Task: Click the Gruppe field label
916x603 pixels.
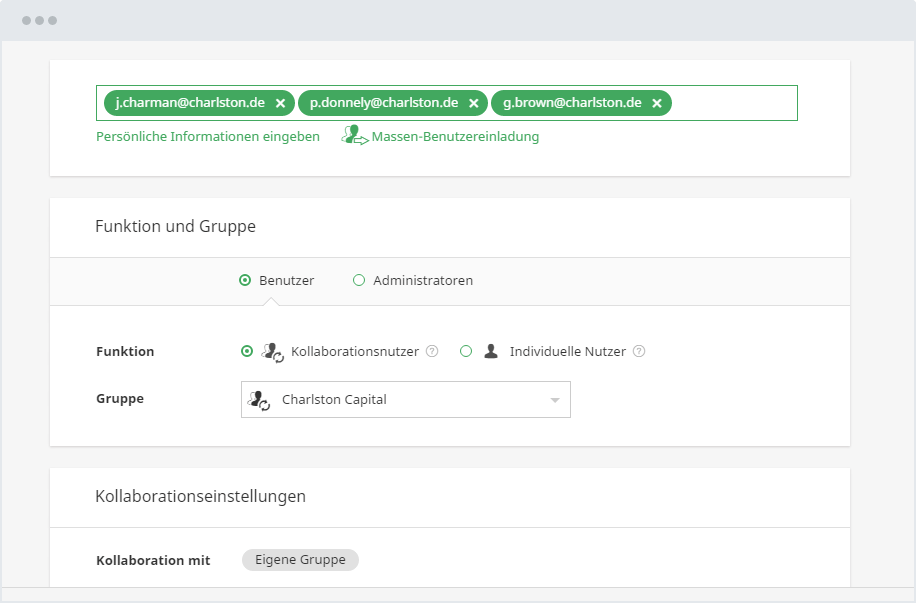Action: [120, 399]
